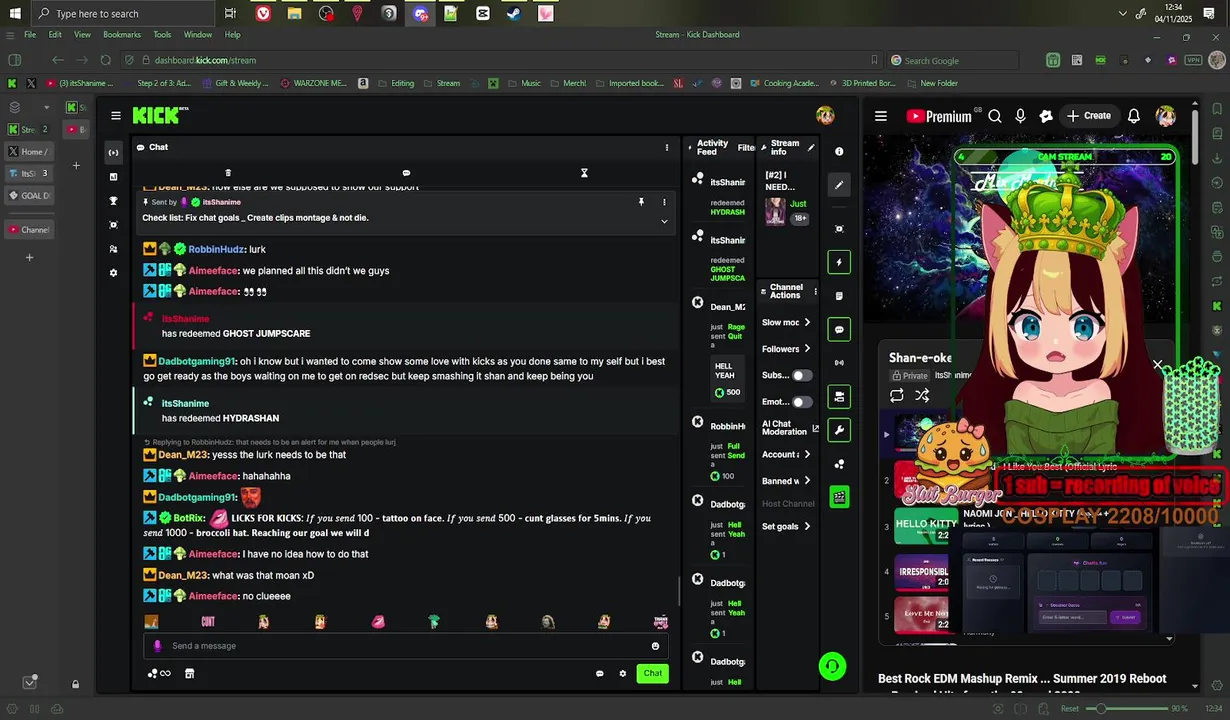Open YouTube notifications bell
Image resolution: width=1230 pixels, height=720 pixels.
point(1134,116)
